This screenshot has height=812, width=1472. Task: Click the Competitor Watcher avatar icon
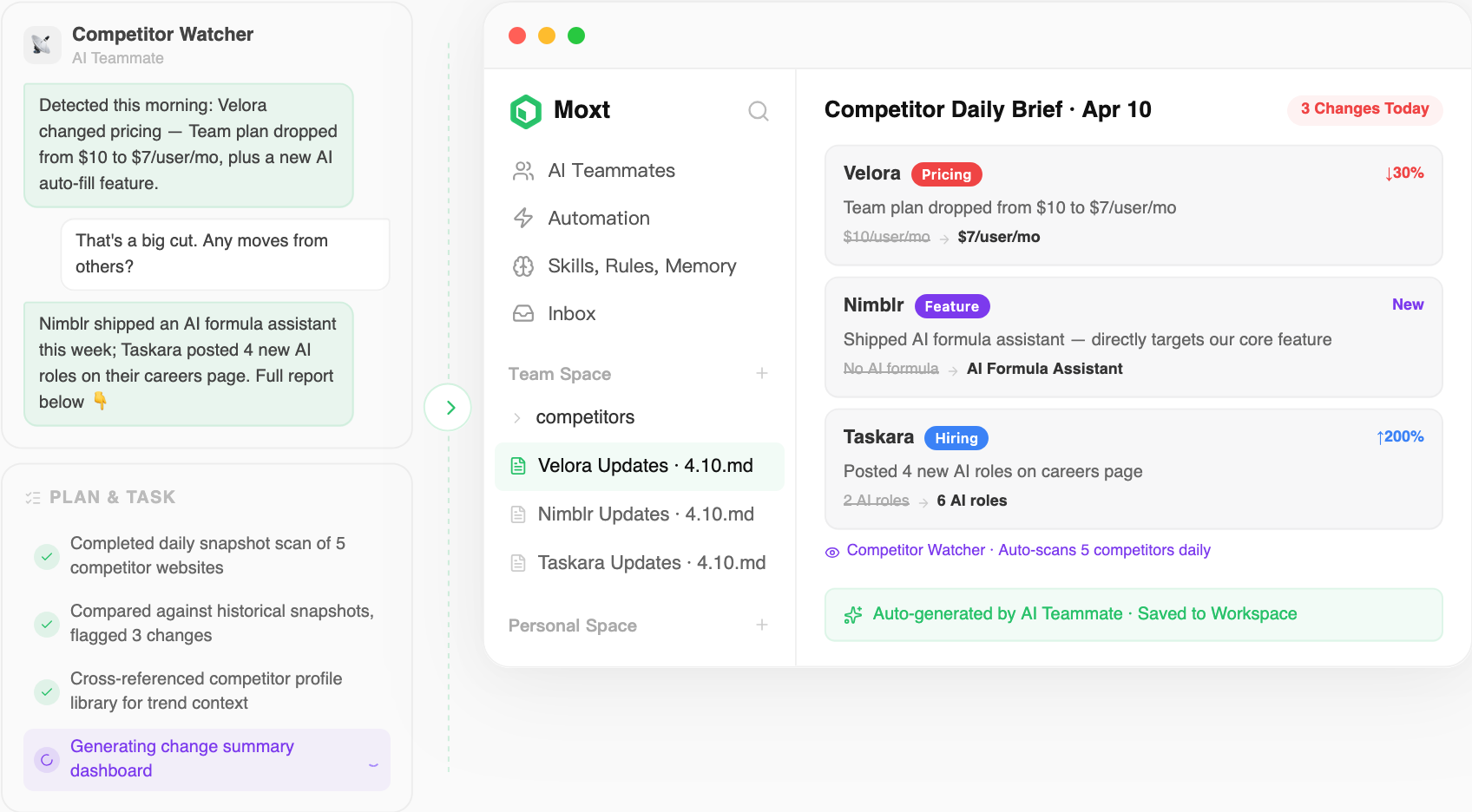[x=42, y=45]
